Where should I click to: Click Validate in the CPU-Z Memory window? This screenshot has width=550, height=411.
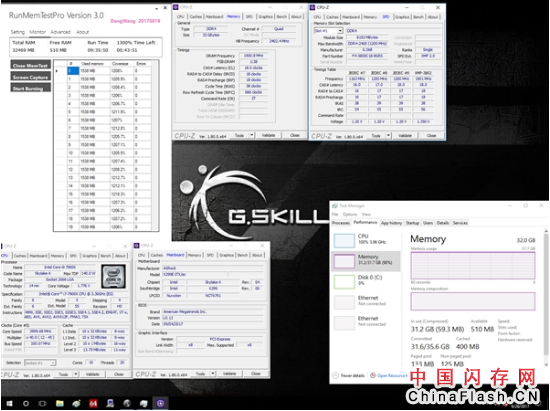click(268, 135)
